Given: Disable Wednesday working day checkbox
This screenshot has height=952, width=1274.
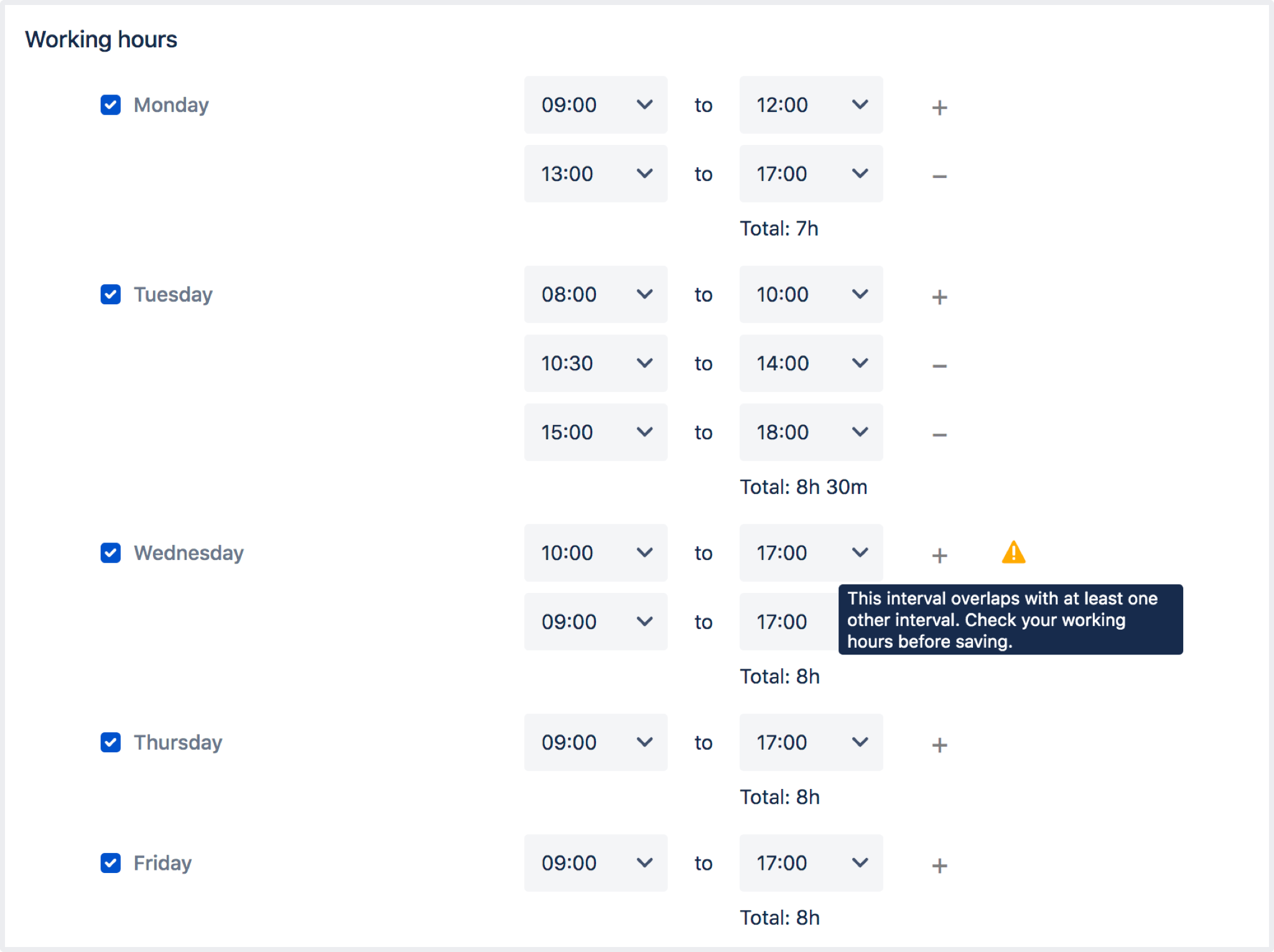Looking at the screenshot, I should [110, 553].
